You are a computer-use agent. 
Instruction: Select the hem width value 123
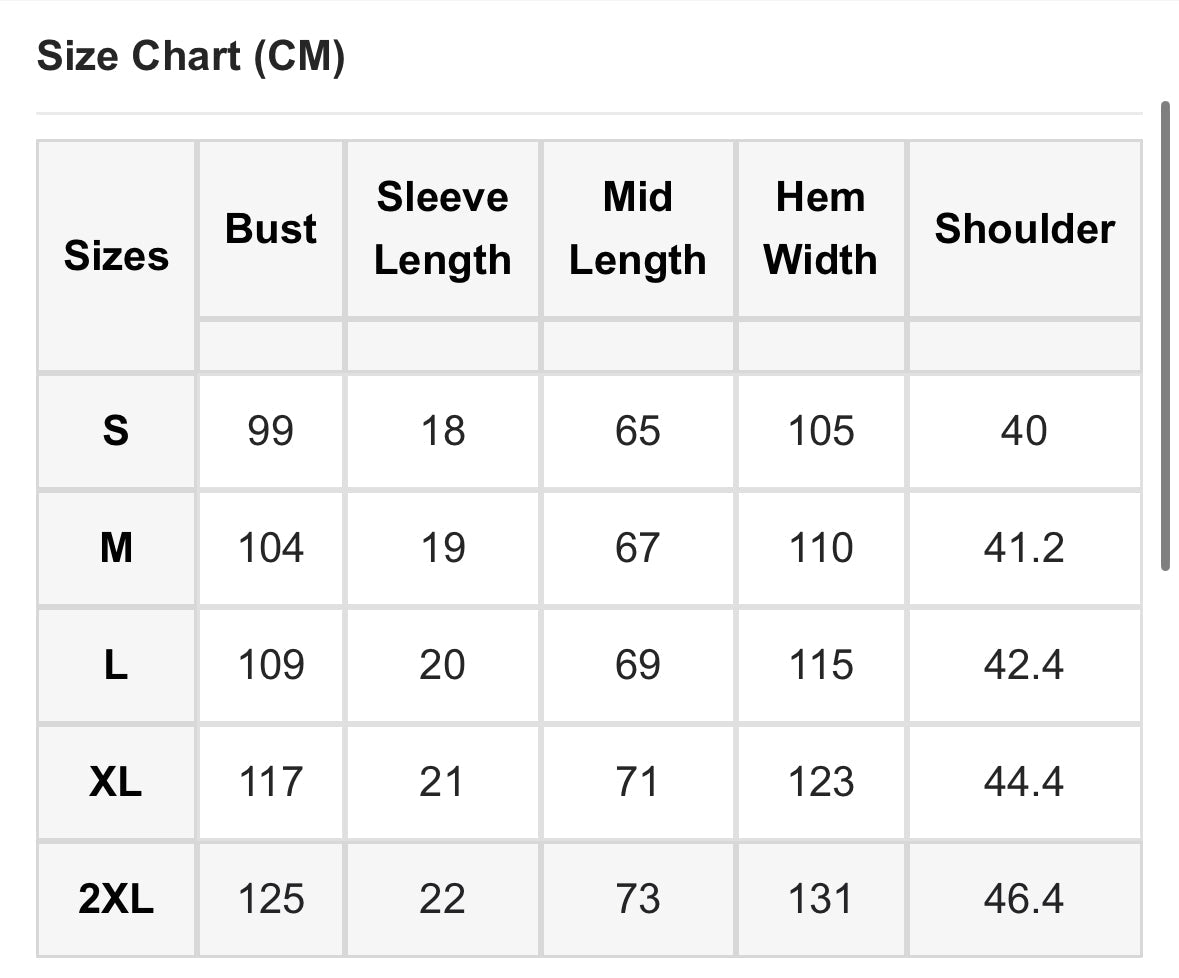[820, 782]
